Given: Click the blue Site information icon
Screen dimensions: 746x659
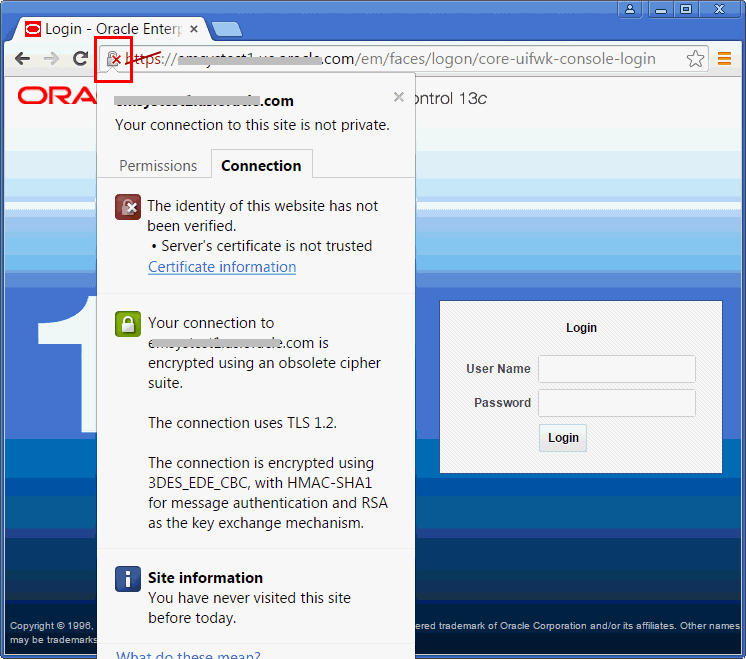Looking at the screenshot, I should 128,579.
